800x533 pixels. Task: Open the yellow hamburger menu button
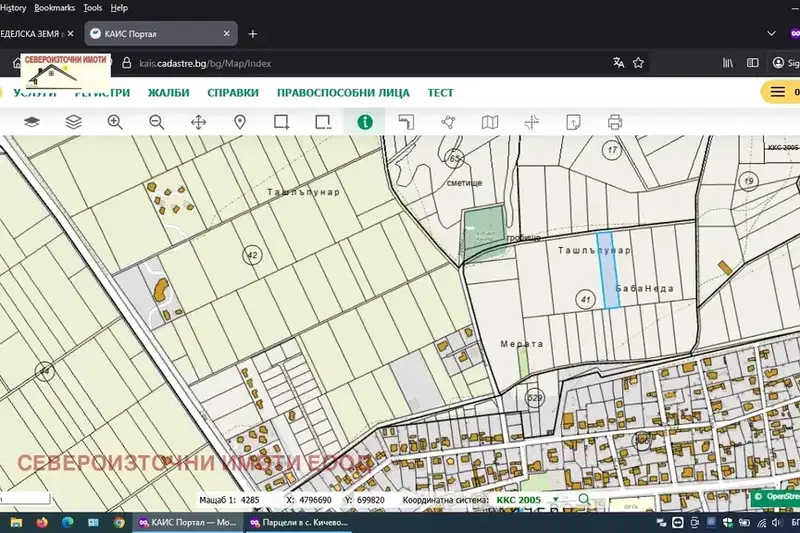click(778, 92)
